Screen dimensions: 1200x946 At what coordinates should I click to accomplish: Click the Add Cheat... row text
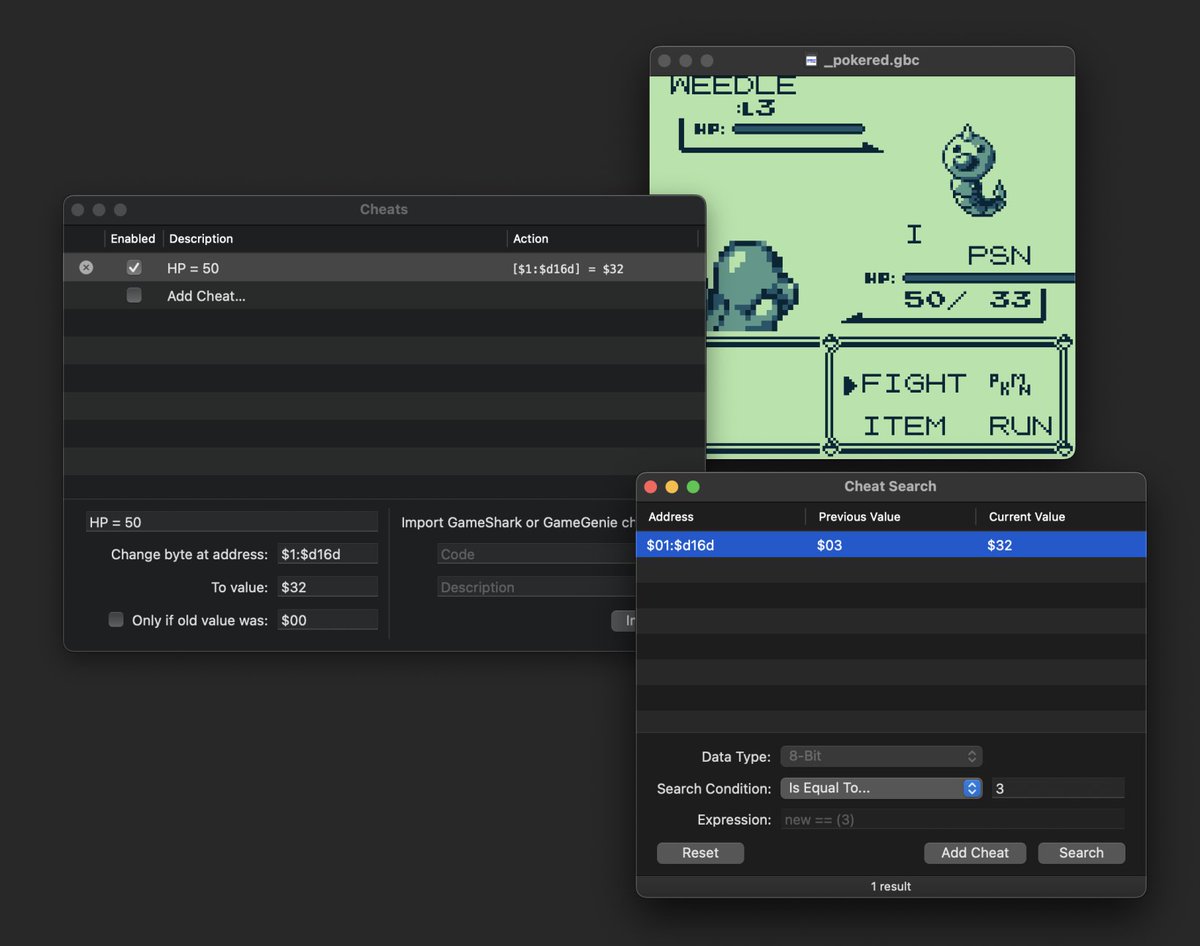point(206,296)
